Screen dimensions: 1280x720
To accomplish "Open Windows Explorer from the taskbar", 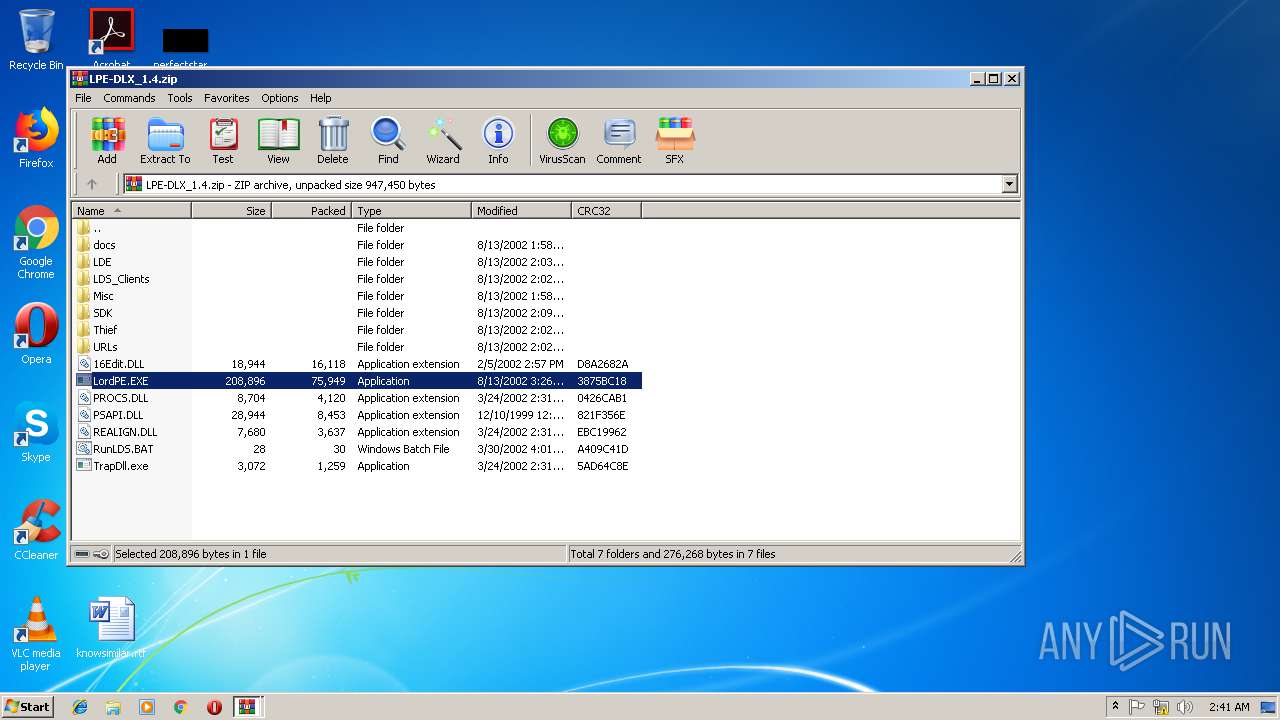I will (x=113, y=707).
